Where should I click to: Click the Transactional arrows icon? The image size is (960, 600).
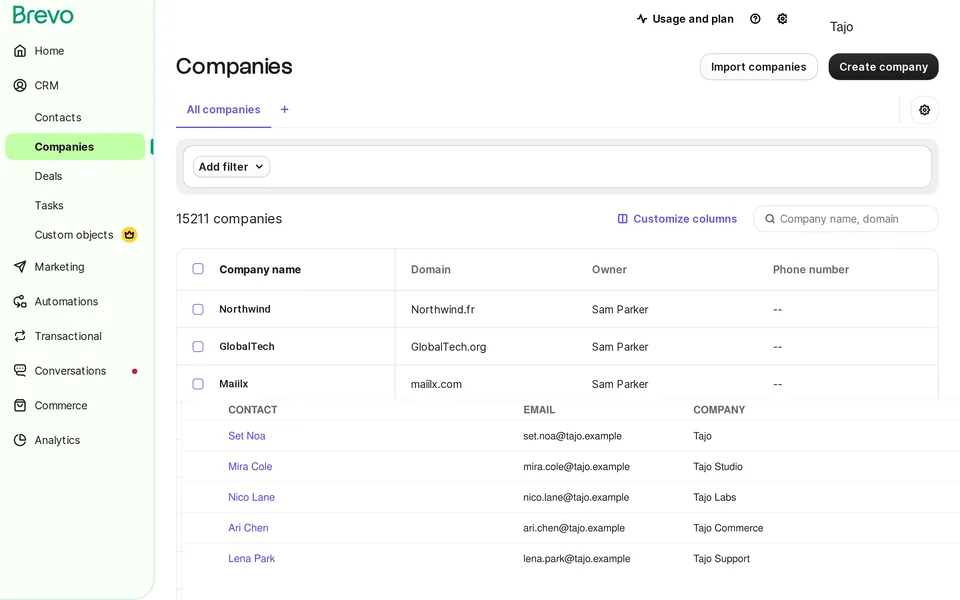click(20, 336)
